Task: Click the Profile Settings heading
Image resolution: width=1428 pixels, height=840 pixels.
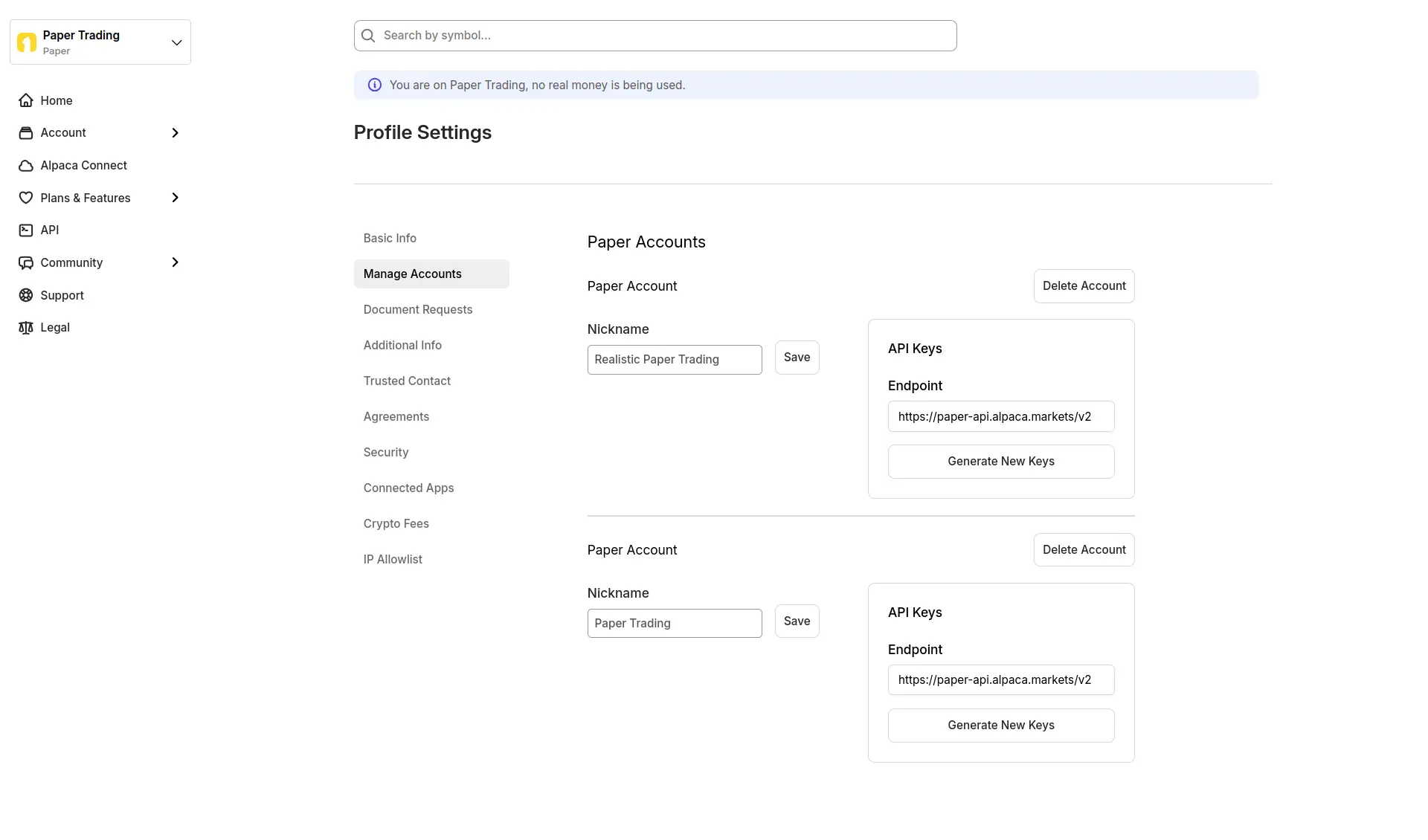Action: (x=422, y=132)
